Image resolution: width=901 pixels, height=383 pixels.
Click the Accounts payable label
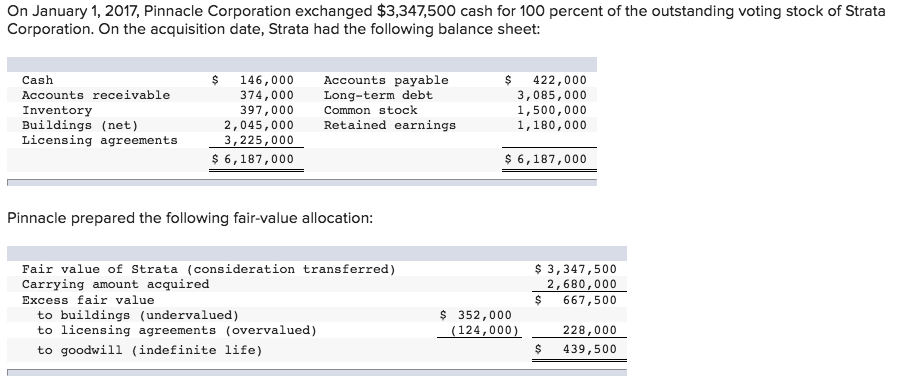(386, 80)
